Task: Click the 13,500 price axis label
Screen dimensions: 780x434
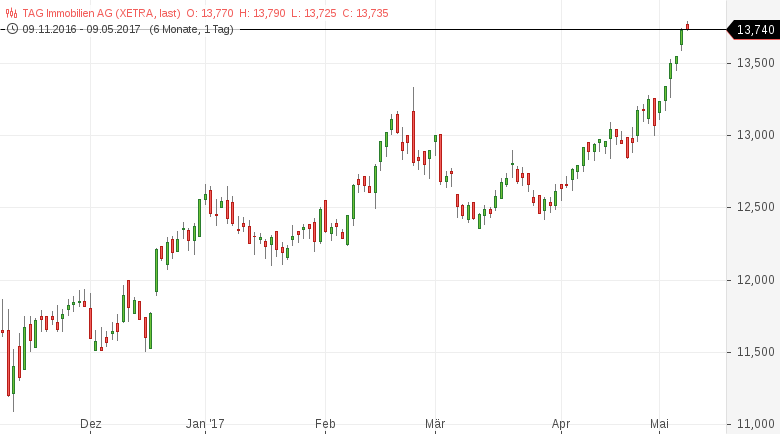Action: click(x=756, y=63)
